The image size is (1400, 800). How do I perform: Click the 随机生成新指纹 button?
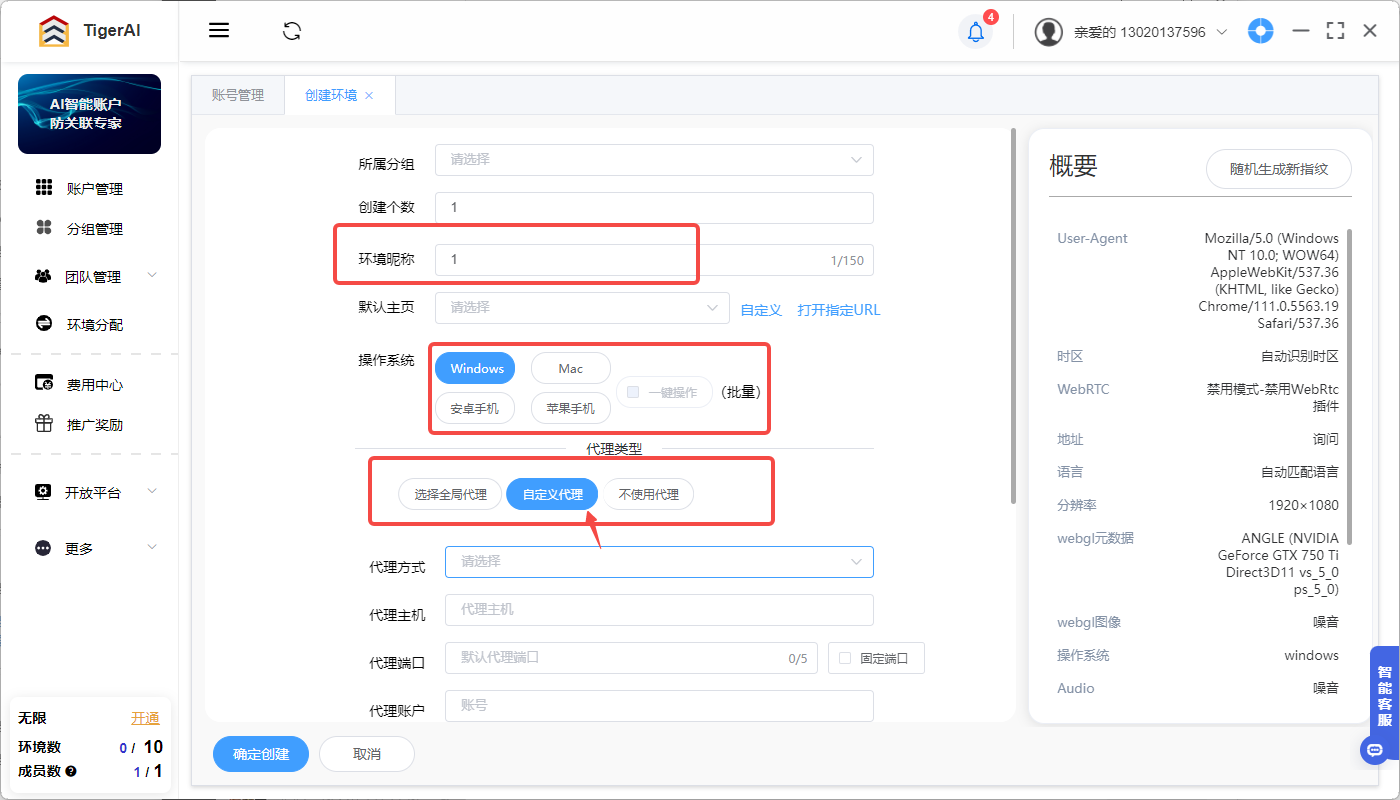(1279, 169)
